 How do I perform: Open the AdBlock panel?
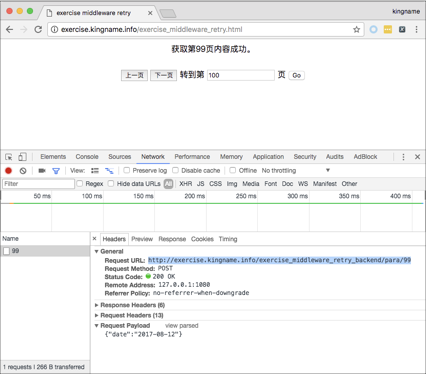click(x=365, y=157)
